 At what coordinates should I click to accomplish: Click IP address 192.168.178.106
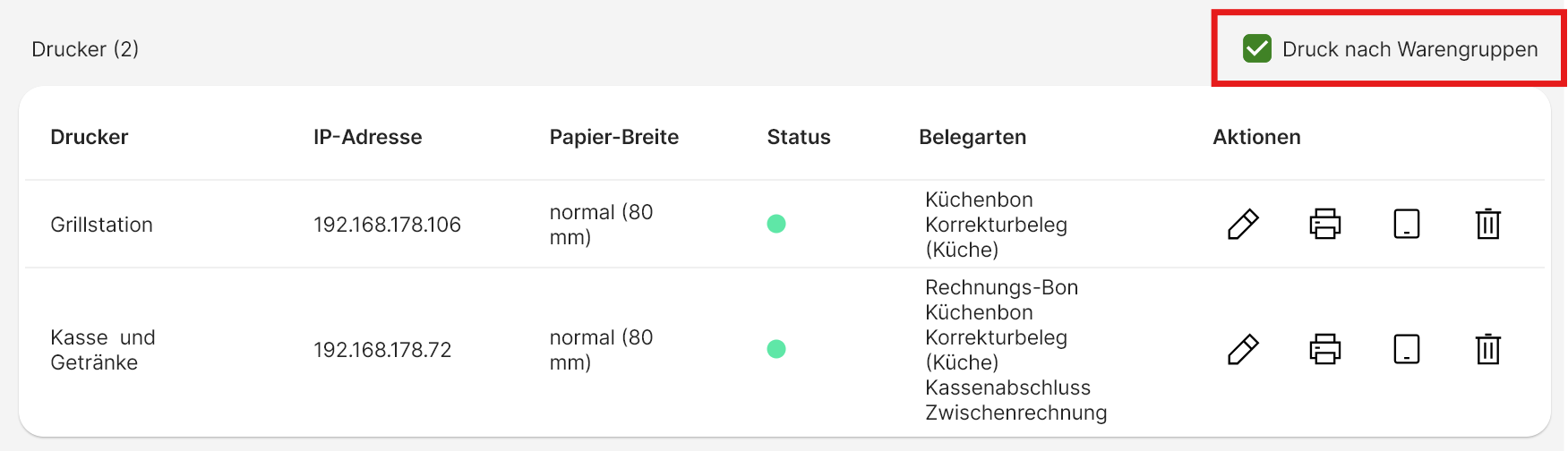[x=387, y=225]
